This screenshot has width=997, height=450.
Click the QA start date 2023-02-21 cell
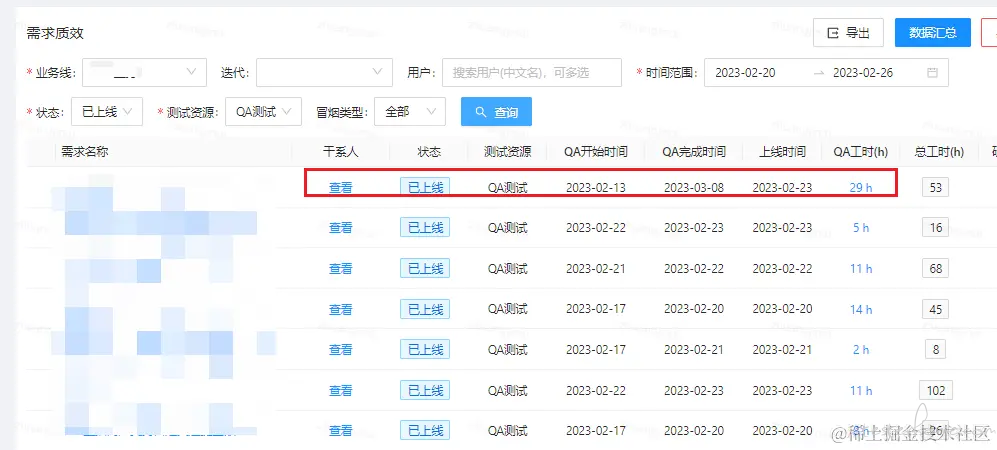[x=596, y=268]
